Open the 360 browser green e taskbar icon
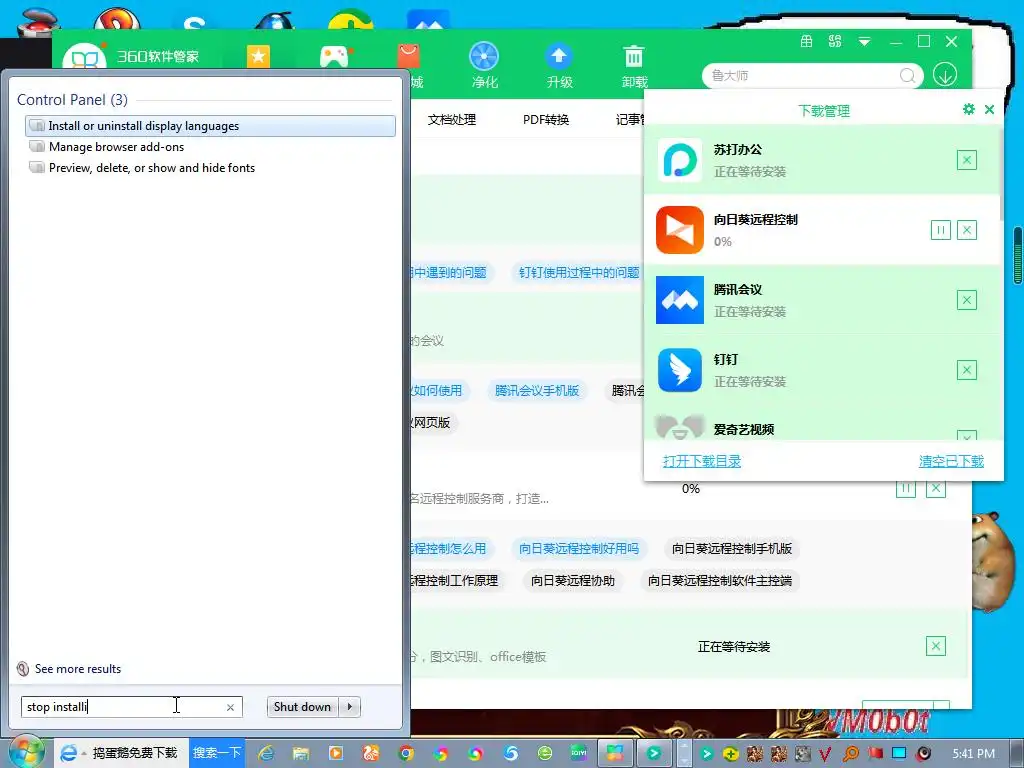This screenshot has width=1024, height=768. click(x=545, y=753)
